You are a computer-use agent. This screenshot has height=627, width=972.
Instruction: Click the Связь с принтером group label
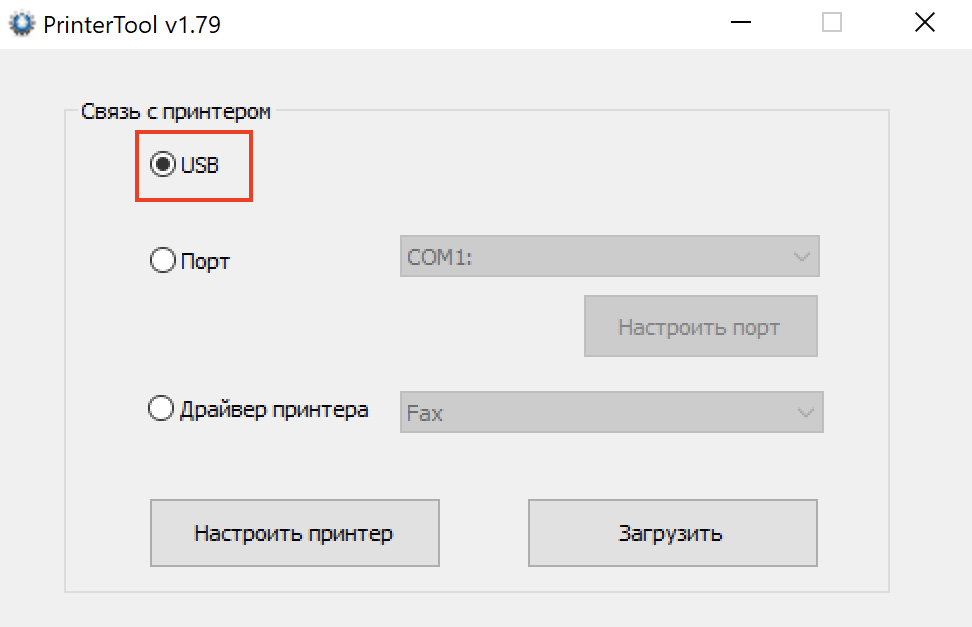176,112
